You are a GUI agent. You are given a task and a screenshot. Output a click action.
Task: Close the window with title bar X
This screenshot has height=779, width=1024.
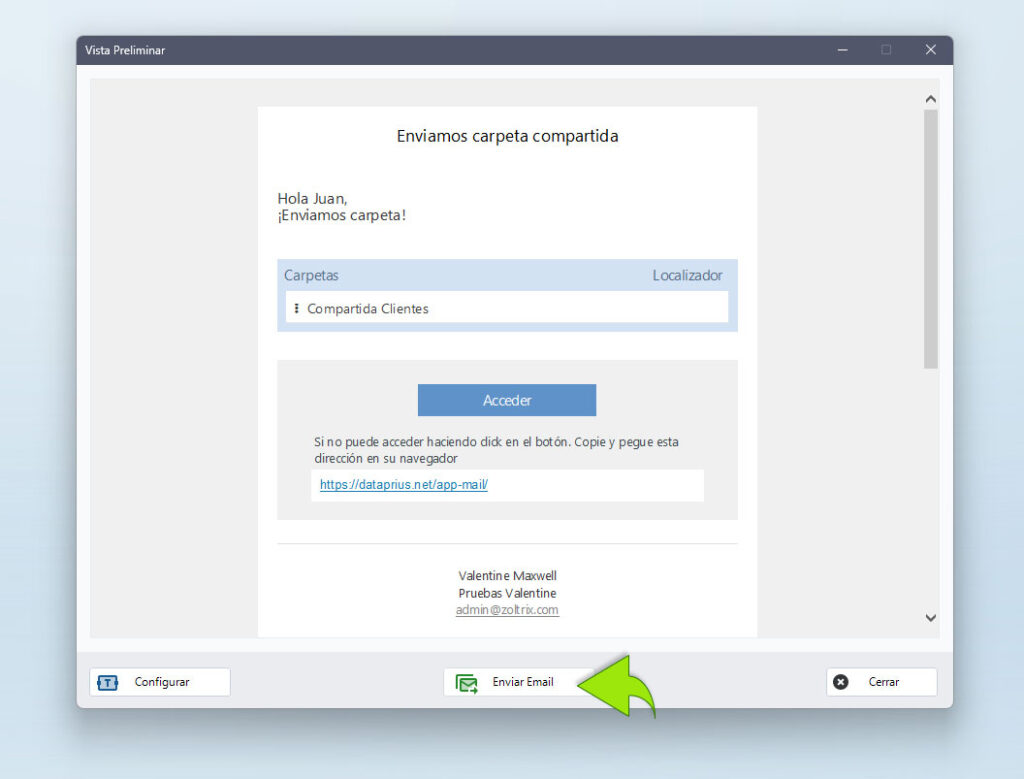[x=930, y=50]
